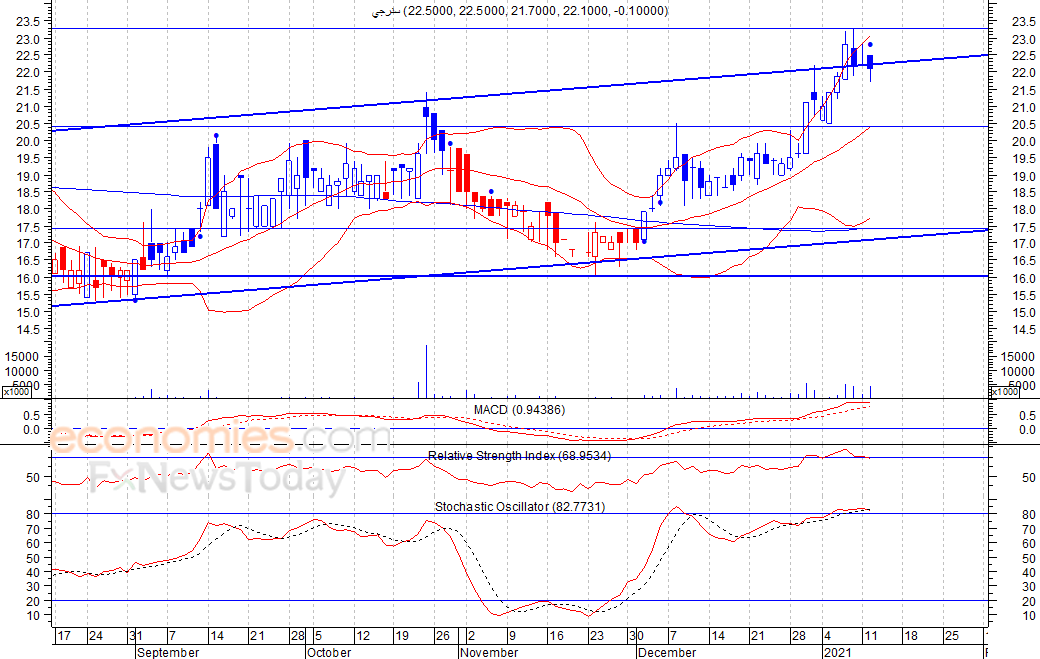The height and width of the screenshot is (659, 1040).
Task: Click date label 12 in October
Action: [x=363, y=636]
